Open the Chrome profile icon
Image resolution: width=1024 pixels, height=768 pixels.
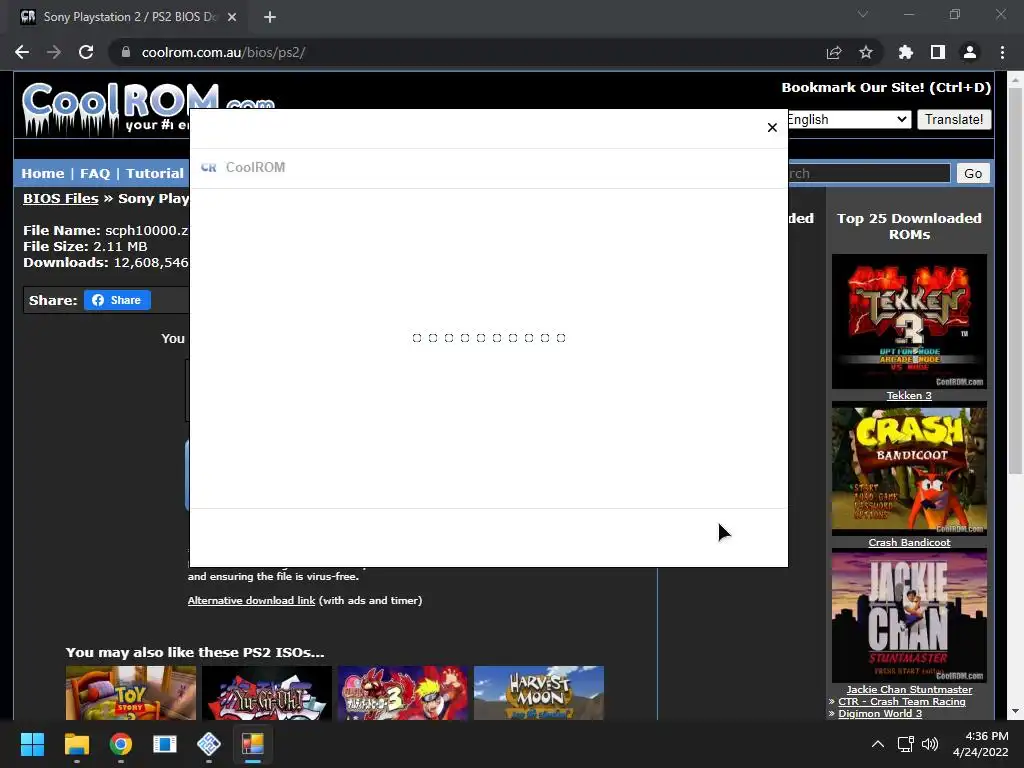pyautogui.click(x=970, y=52)
